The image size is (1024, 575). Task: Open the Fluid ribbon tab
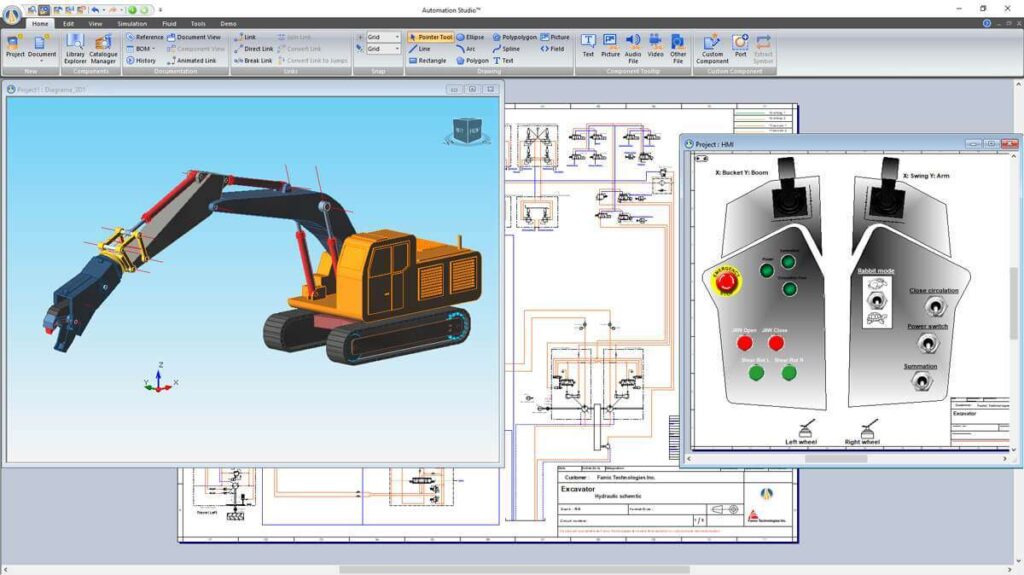(x=168, y=23)
